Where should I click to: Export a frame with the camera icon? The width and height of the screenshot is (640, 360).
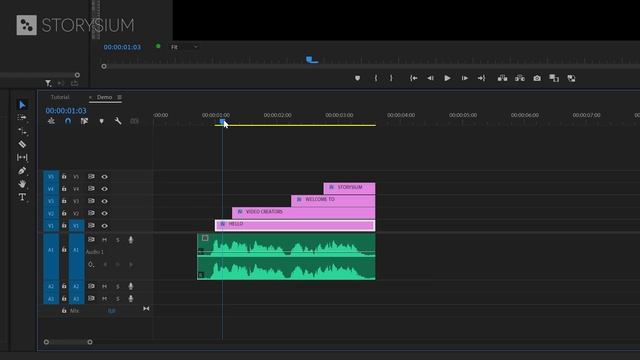tap(537, 78)
